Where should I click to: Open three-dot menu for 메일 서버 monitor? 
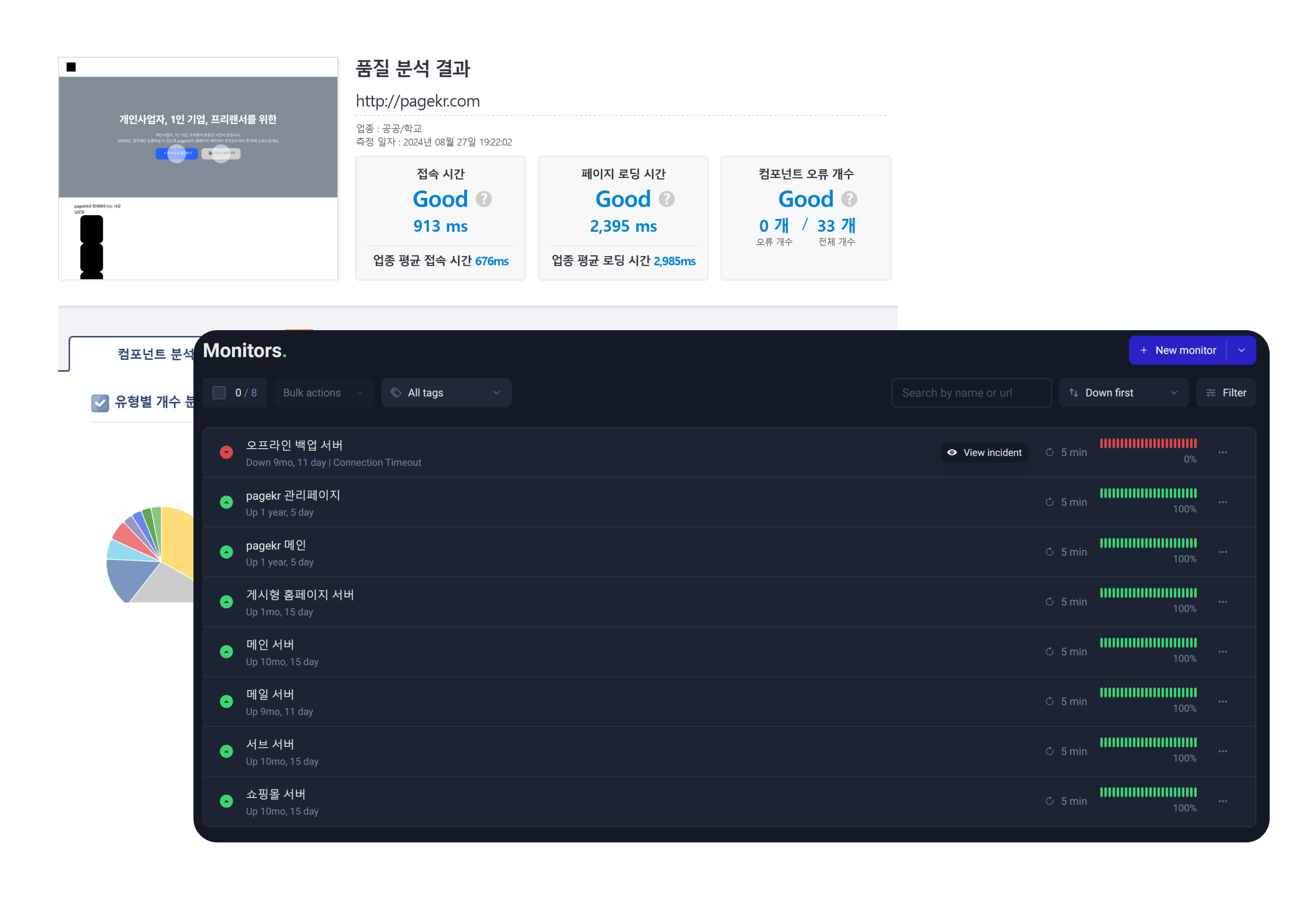[x=1222, y=701]
